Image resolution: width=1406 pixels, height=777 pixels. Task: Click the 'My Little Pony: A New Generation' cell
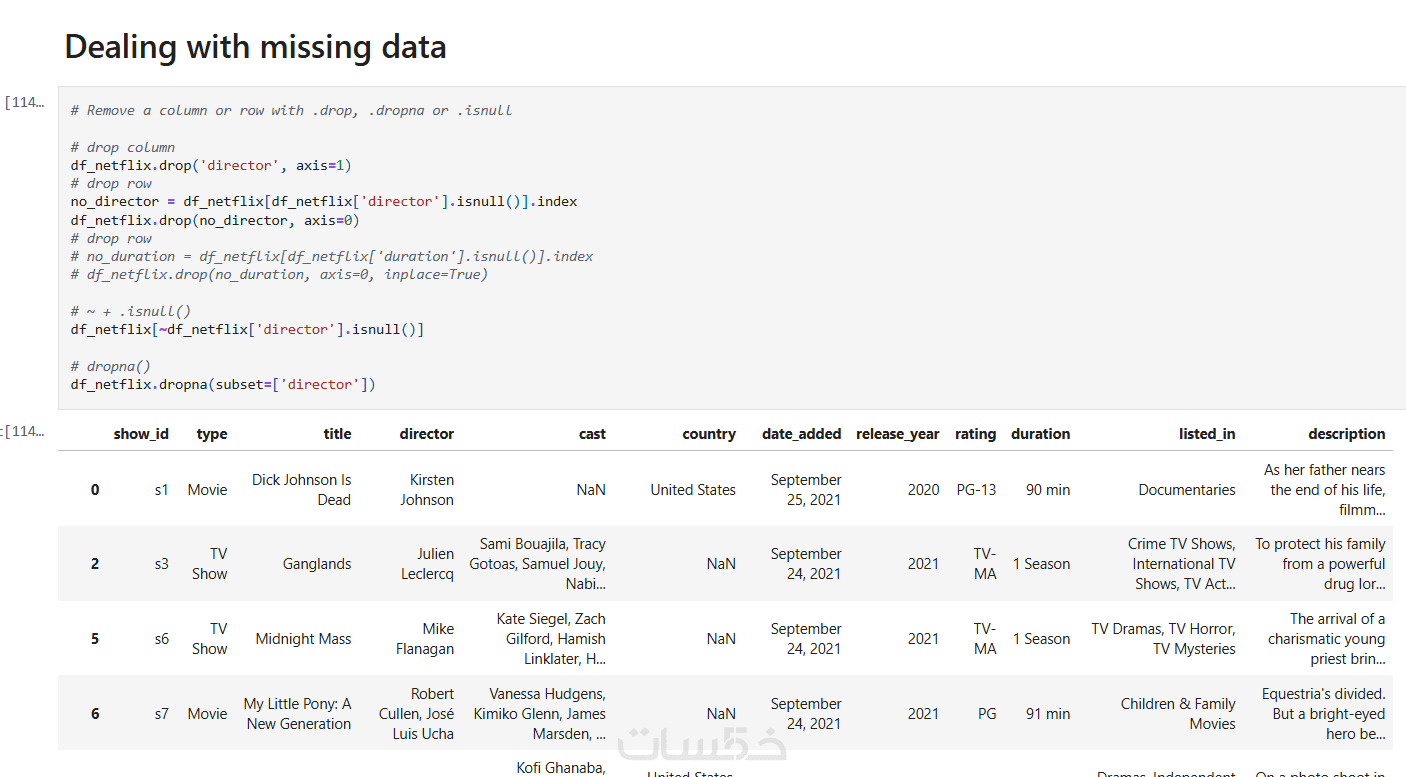click(x=298, y=714)
